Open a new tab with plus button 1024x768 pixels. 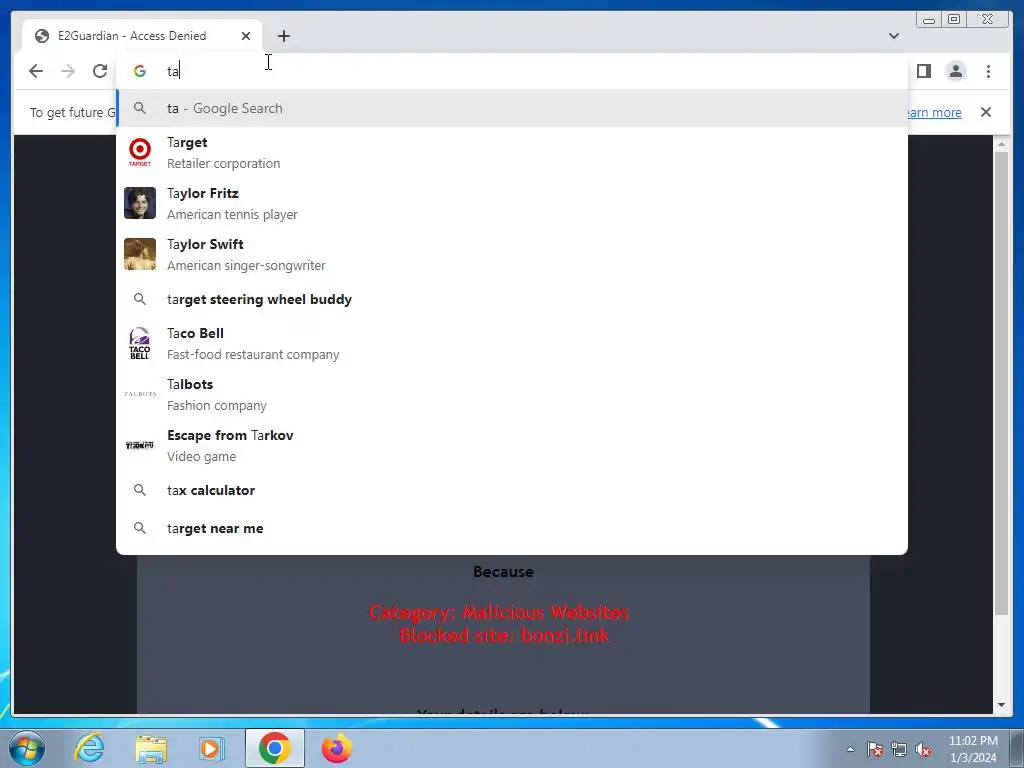[x=283, y=36]
